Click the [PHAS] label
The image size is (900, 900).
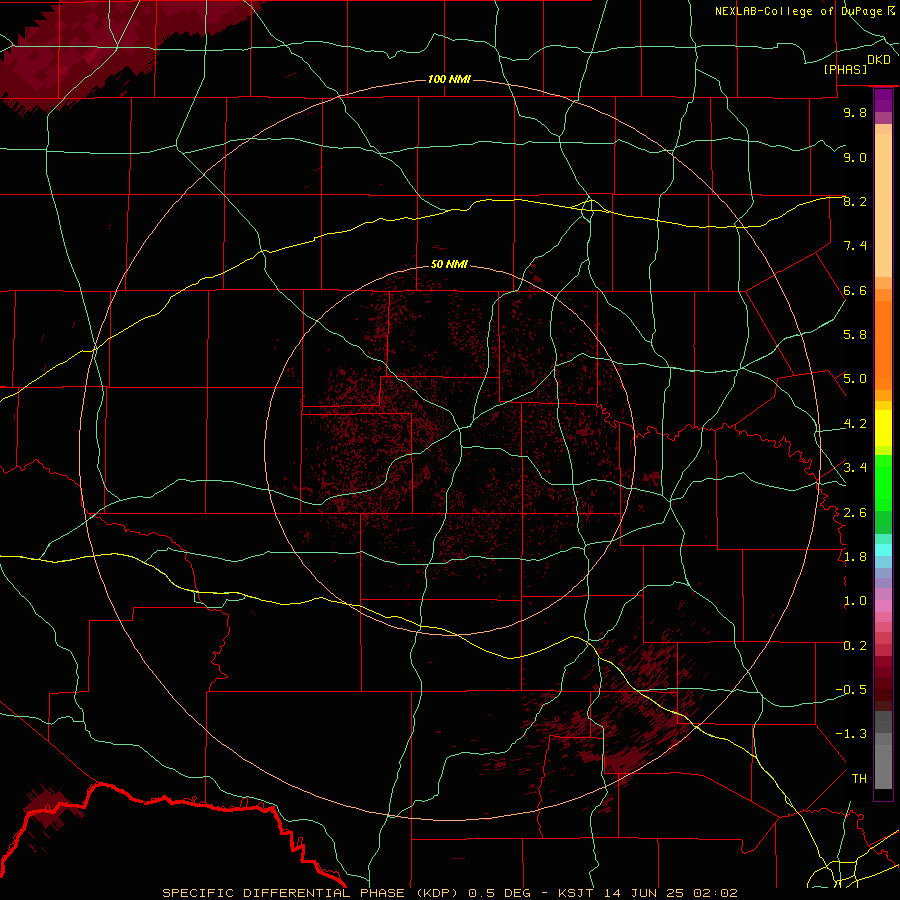[845, 70]
